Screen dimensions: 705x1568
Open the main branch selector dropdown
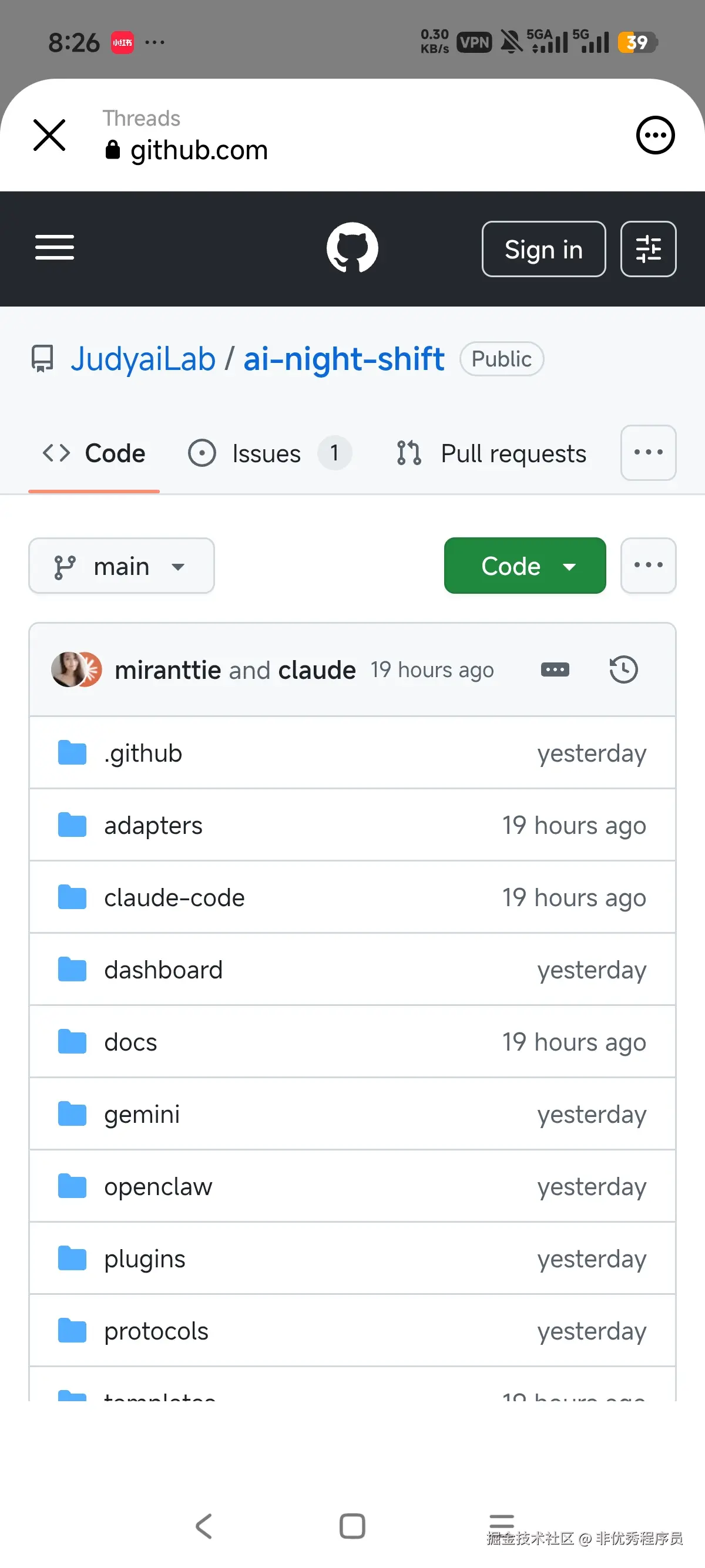tap(121, 566)
